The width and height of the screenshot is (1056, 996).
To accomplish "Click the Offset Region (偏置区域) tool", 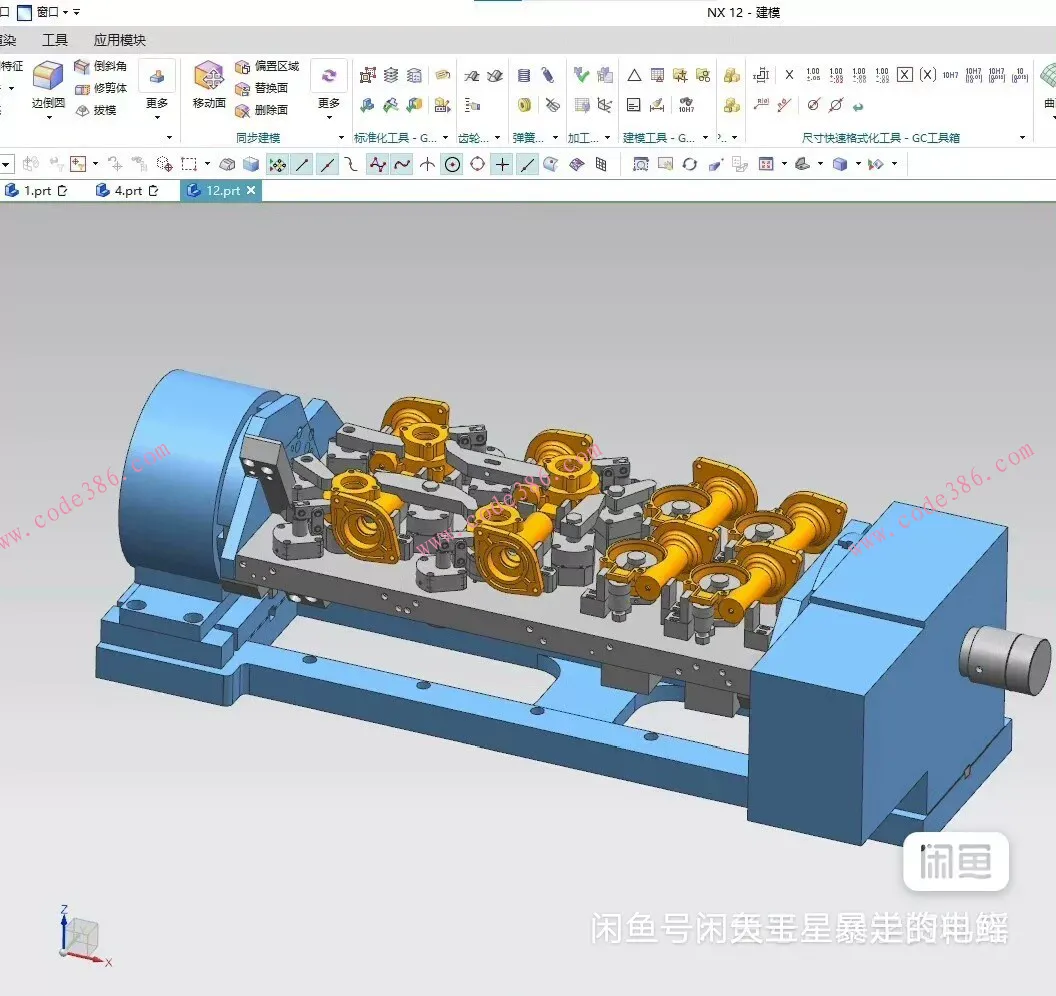I will [x=266, y=66].
